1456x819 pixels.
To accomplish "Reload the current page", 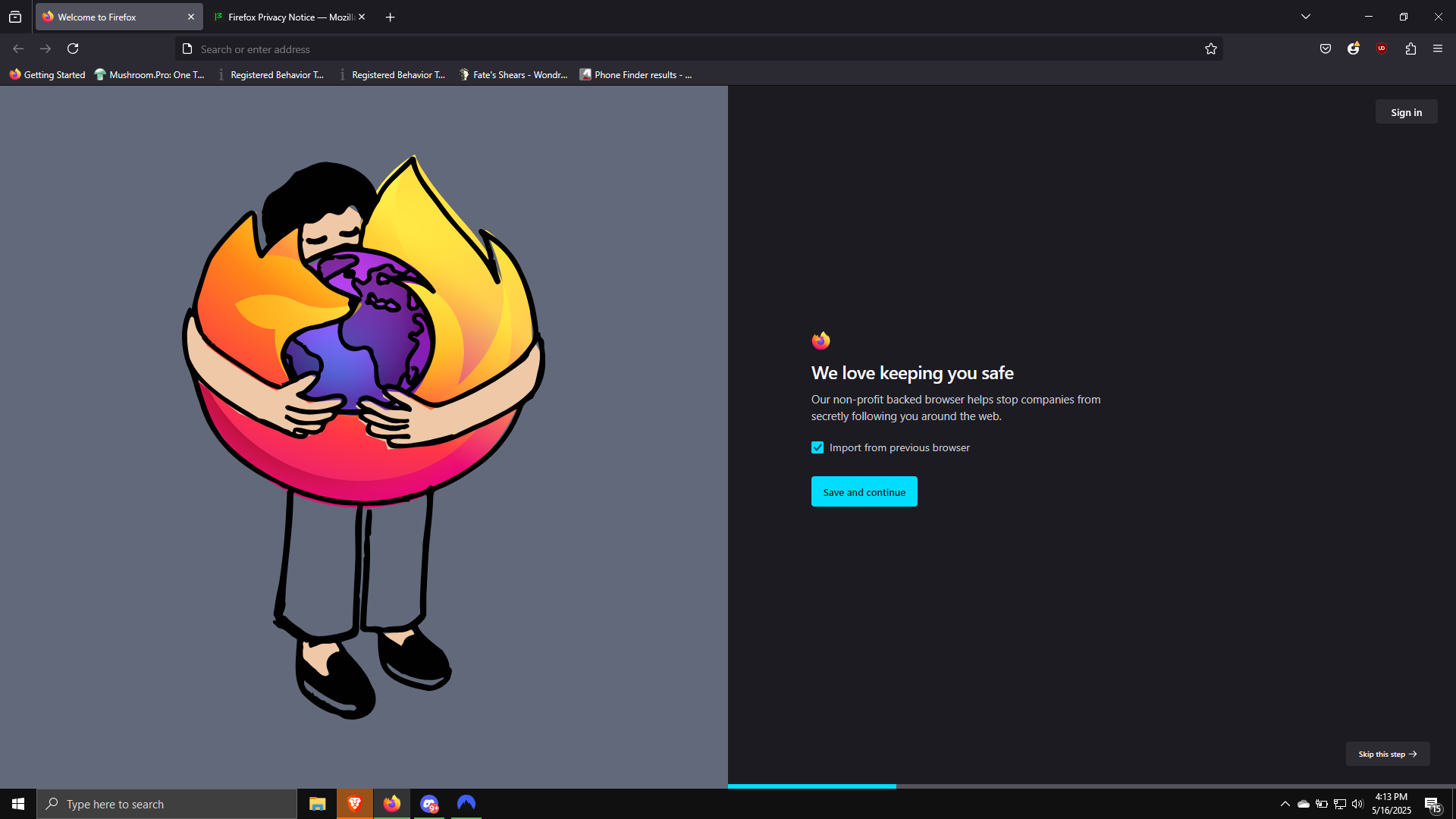I will click(x=73, y=49).
